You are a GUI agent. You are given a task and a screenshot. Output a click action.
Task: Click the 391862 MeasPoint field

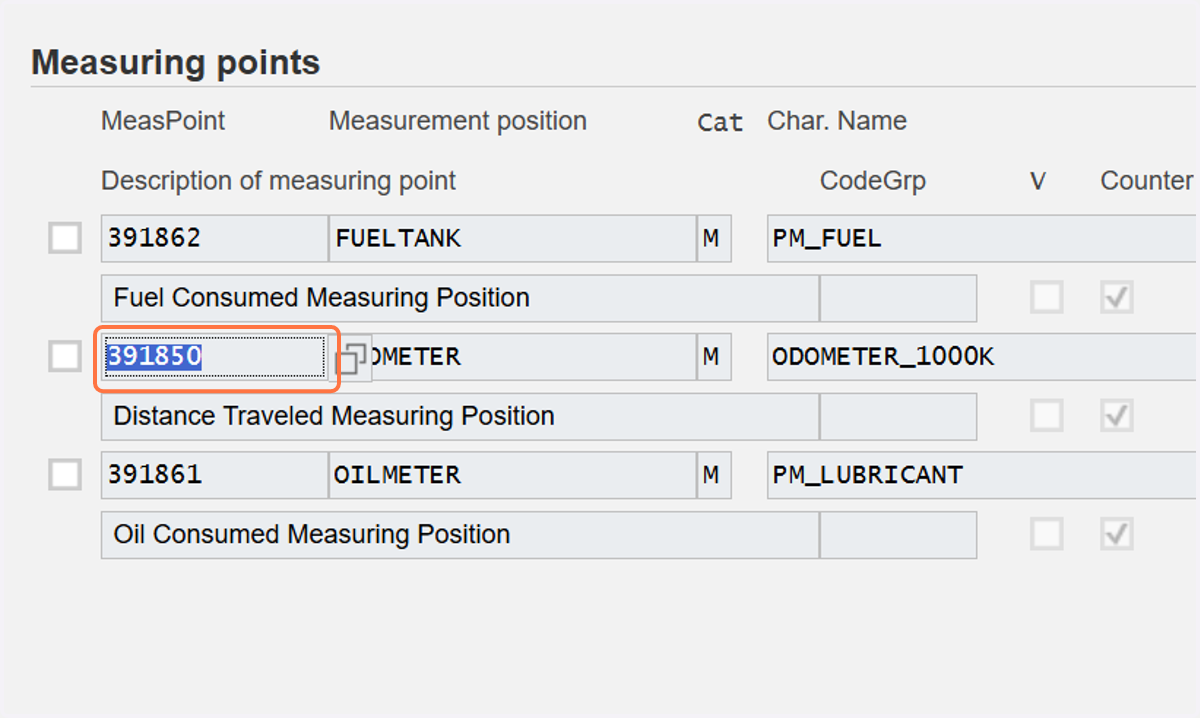[x=214, y=238]
